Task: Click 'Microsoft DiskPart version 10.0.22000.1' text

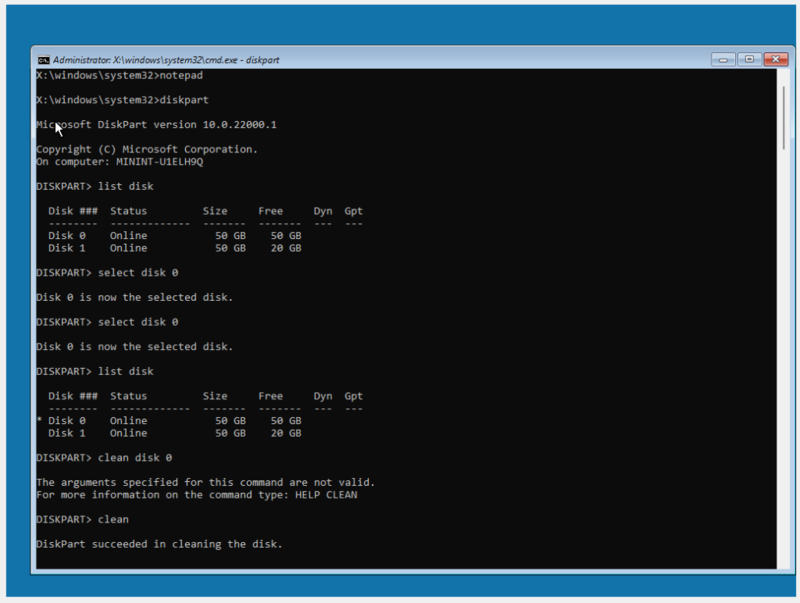Action: tap(156, 124)
